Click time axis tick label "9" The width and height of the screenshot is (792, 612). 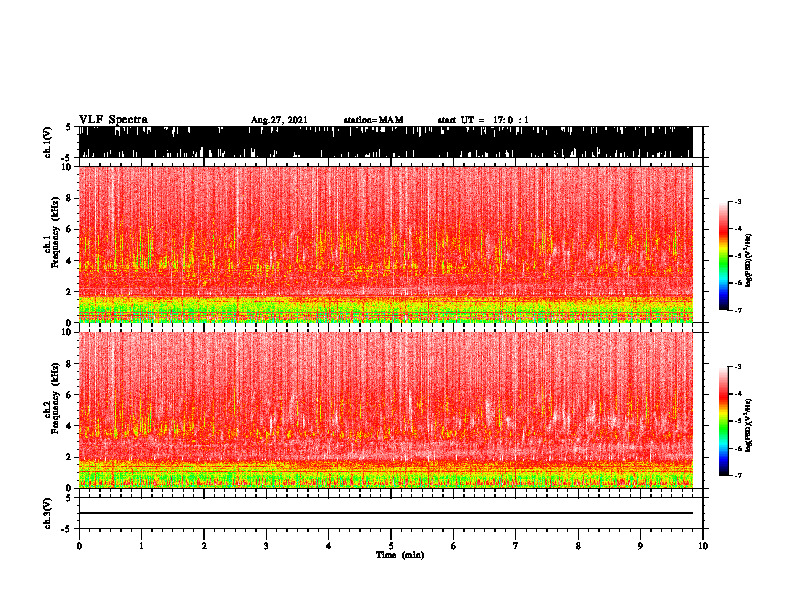click(640, 546)
